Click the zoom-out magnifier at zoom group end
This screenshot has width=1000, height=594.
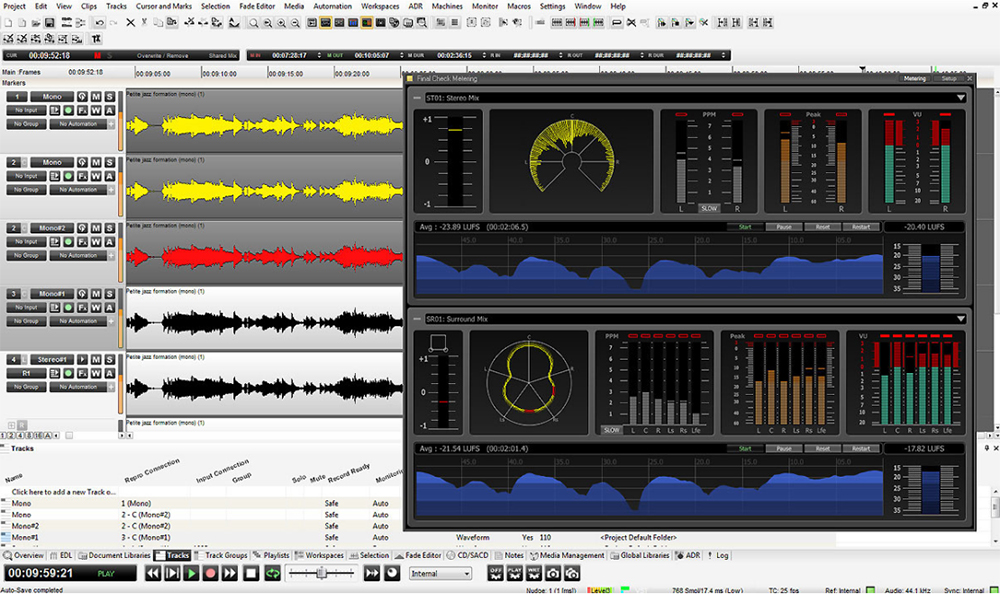tap(295, 23)
